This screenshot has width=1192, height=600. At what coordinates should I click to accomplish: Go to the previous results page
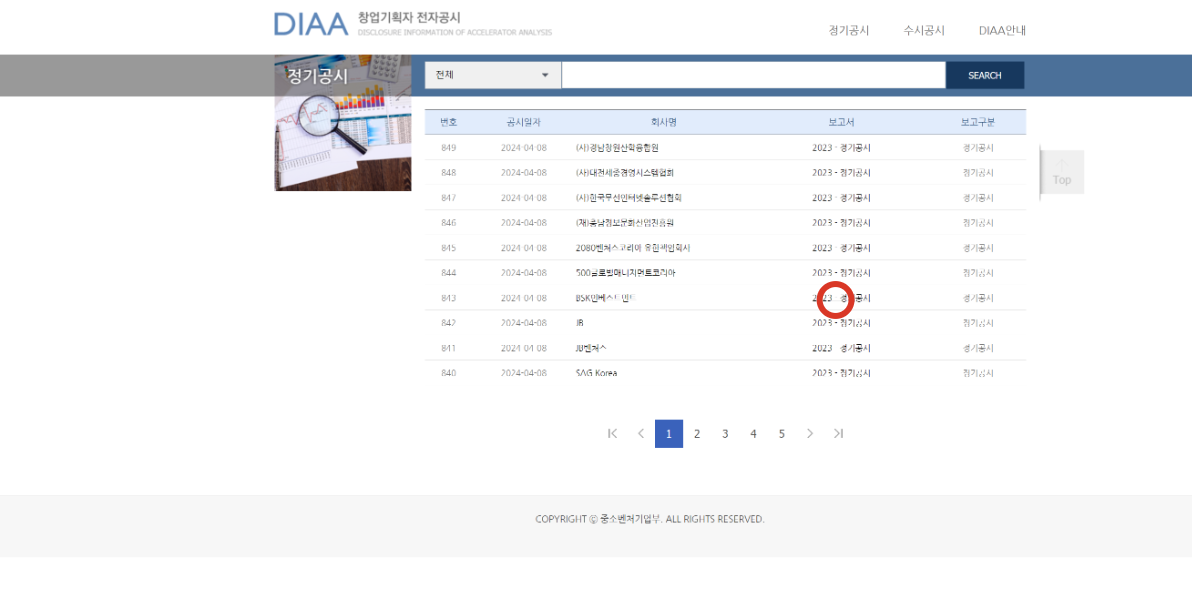641,433
